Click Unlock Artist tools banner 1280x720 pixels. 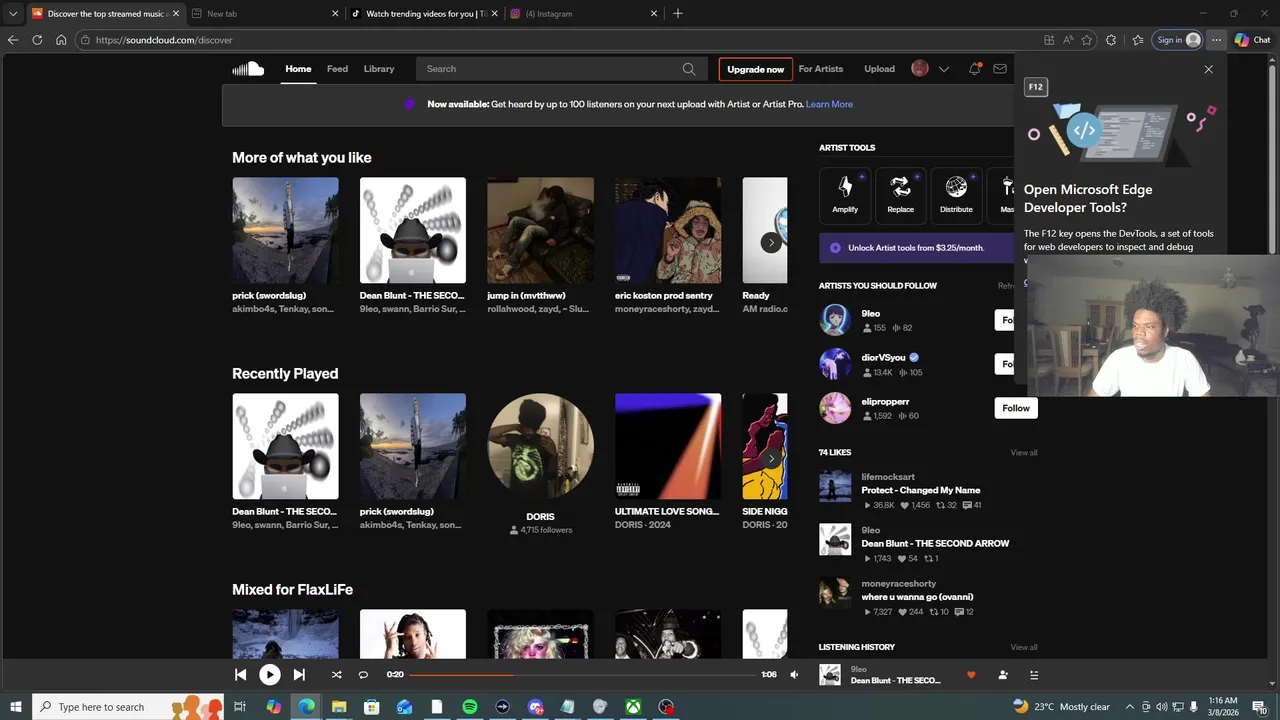coord(917,248)
